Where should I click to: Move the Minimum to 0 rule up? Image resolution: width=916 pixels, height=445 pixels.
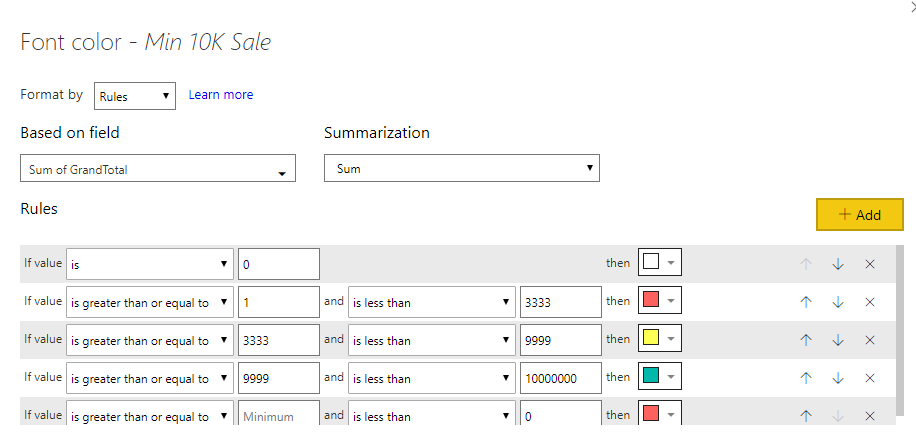click(x=806, y=416)
